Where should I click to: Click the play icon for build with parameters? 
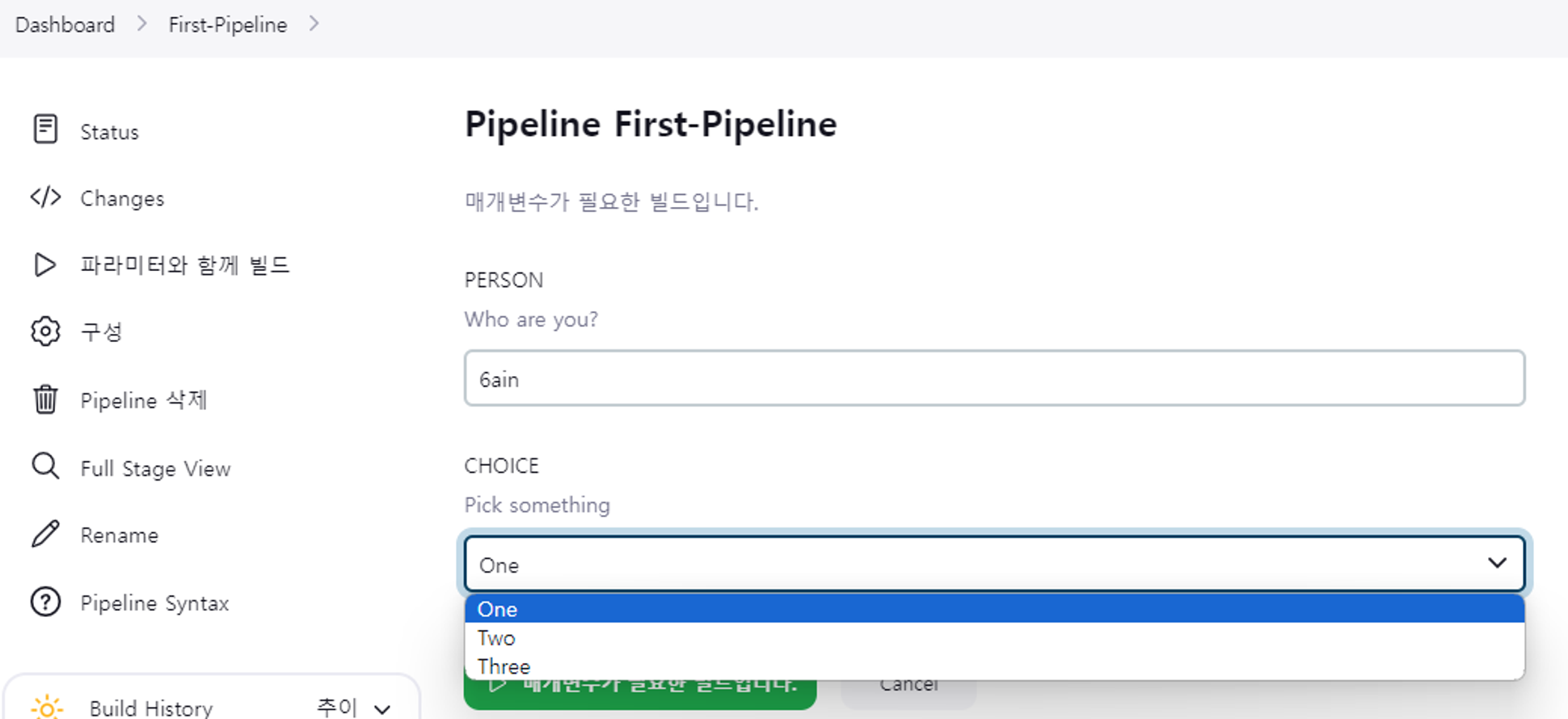(x=45, y=264)
